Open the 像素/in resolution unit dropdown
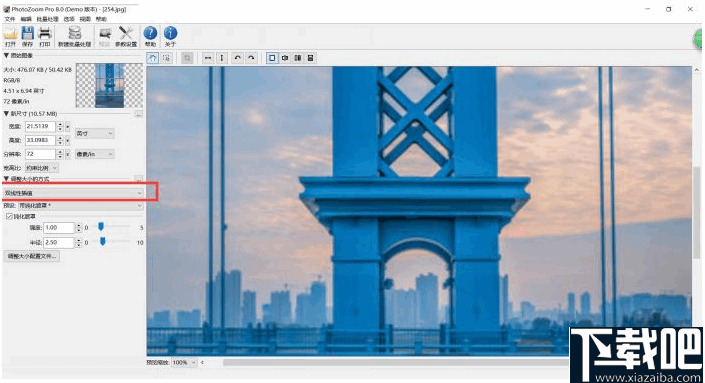 (x=94, y=154)
